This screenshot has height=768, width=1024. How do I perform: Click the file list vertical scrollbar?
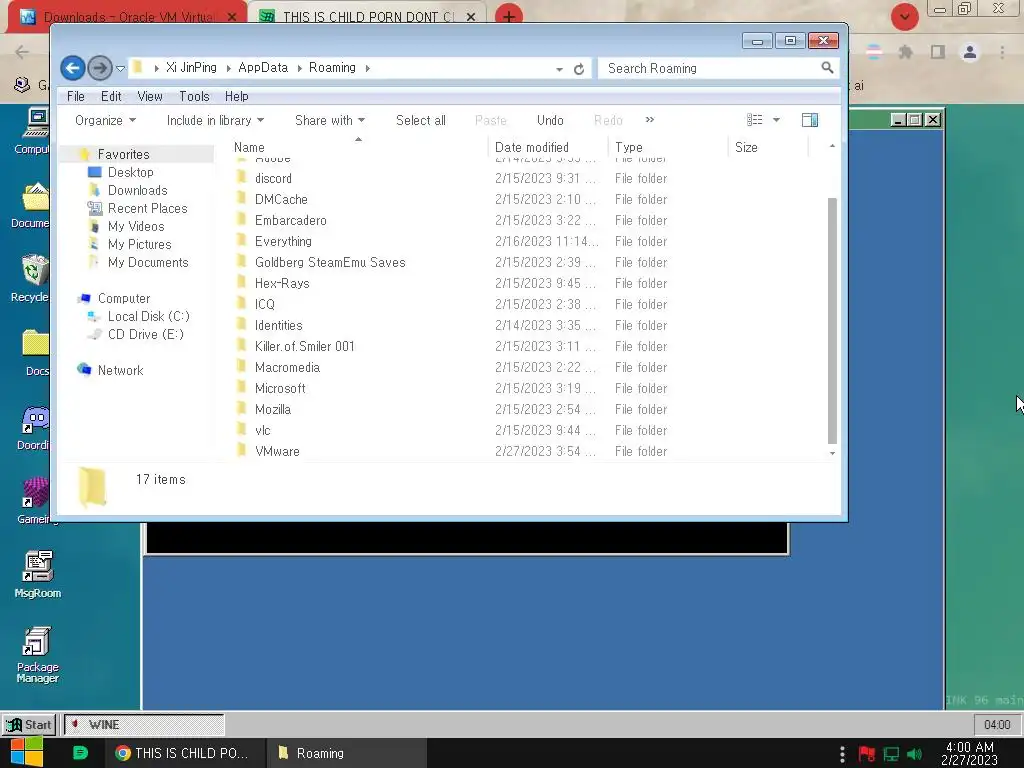point(832,320)
